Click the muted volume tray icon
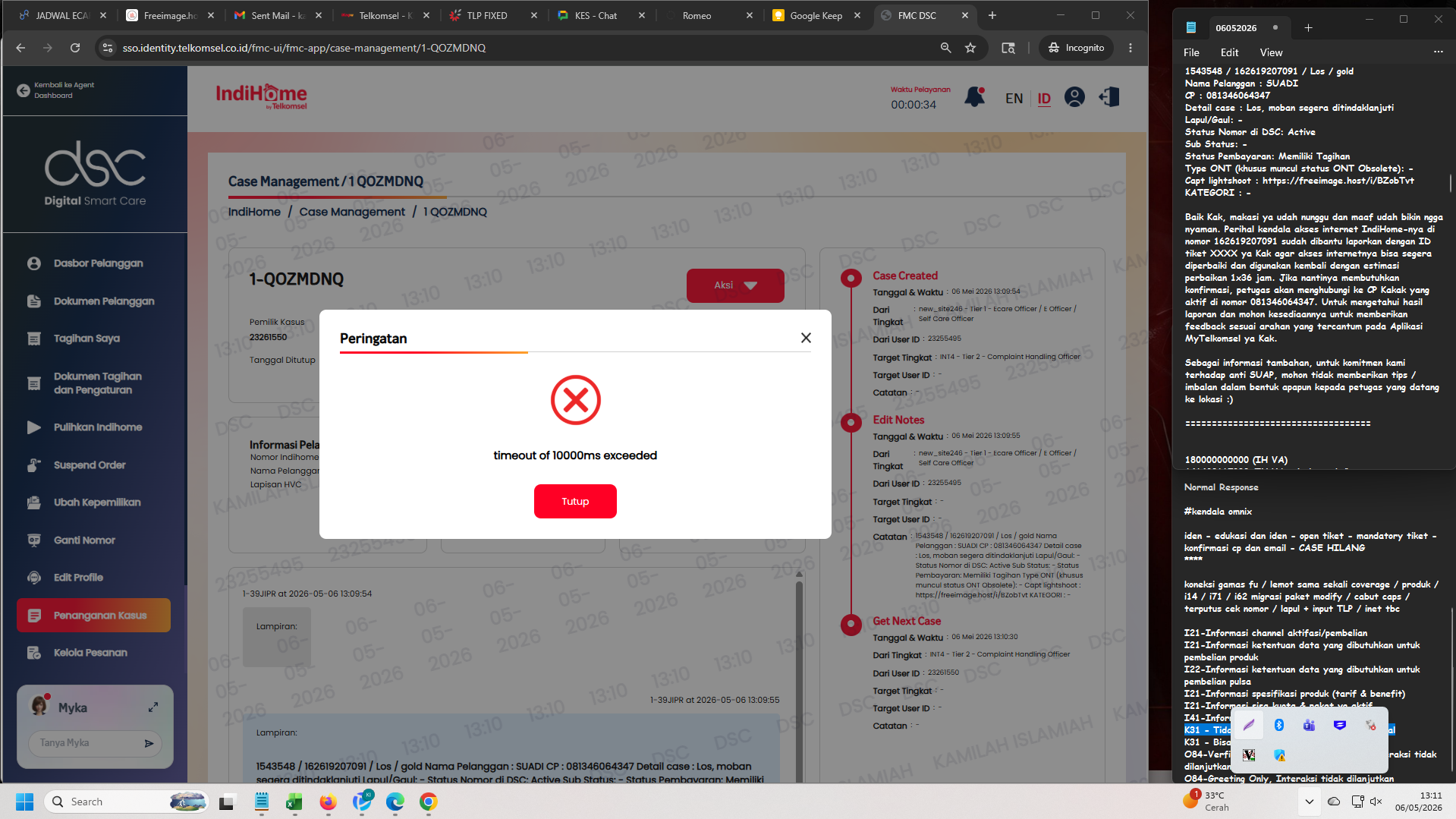The width and height of the screenshot is (1456, 819). (1376, 802)
